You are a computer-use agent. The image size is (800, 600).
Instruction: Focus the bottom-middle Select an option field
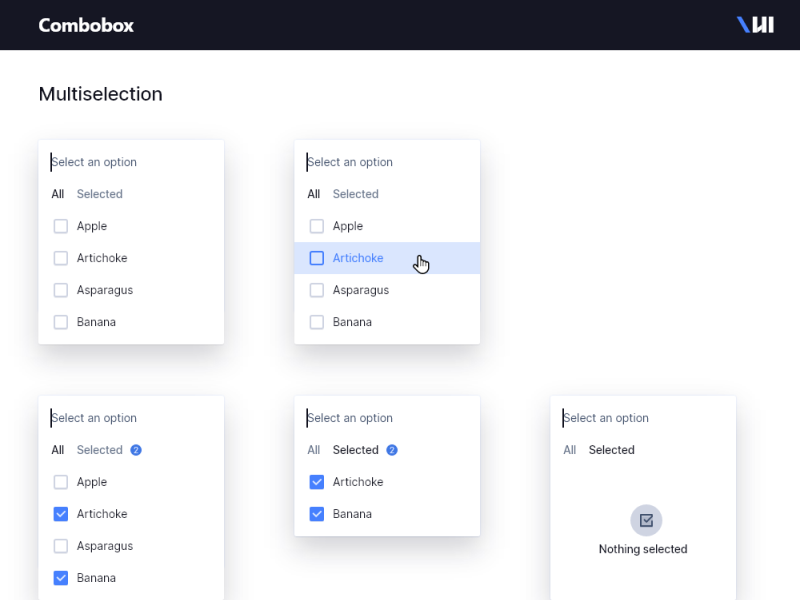pos(387,418)
